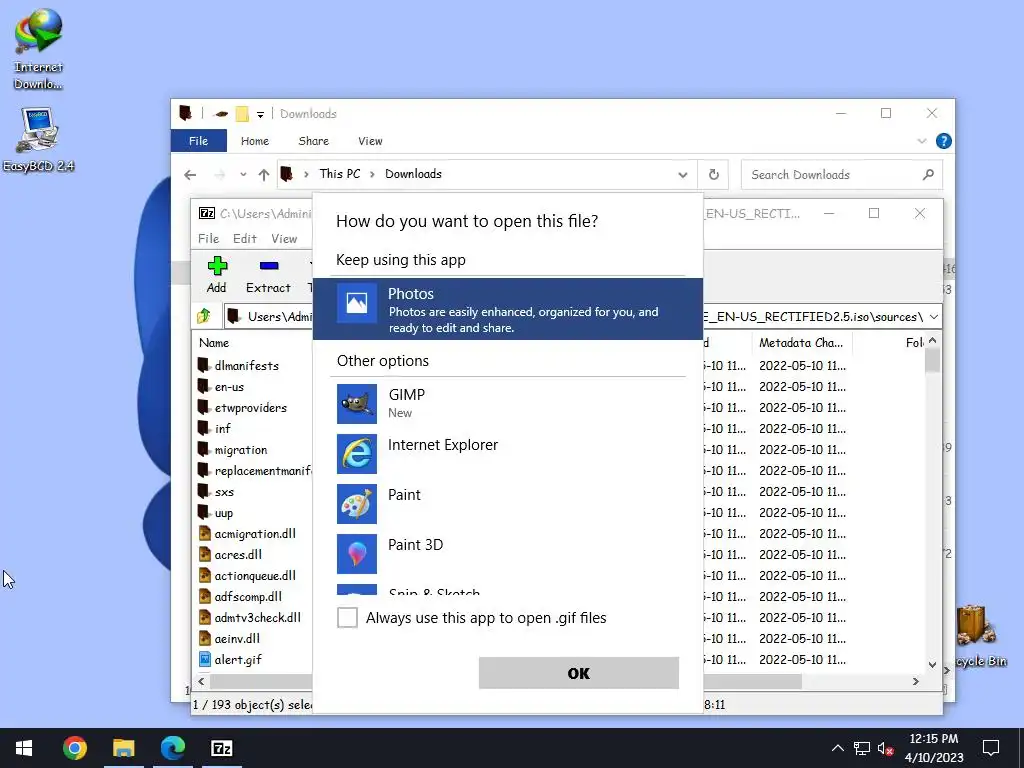Refresh the Downloads folder
This screenshot has width=1024, height=768.
(x=714, y=174)
